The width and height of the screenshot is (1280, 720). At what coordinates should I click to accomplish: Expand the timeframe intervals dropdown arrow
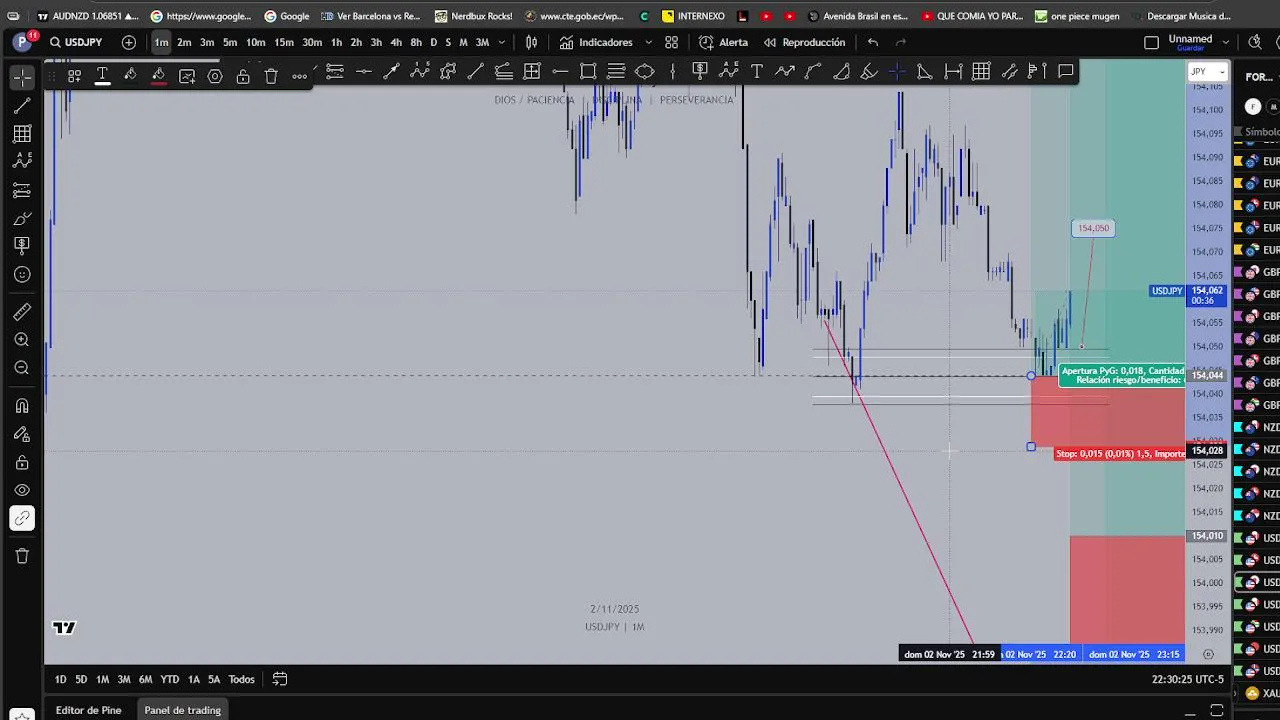coord(502,42)
